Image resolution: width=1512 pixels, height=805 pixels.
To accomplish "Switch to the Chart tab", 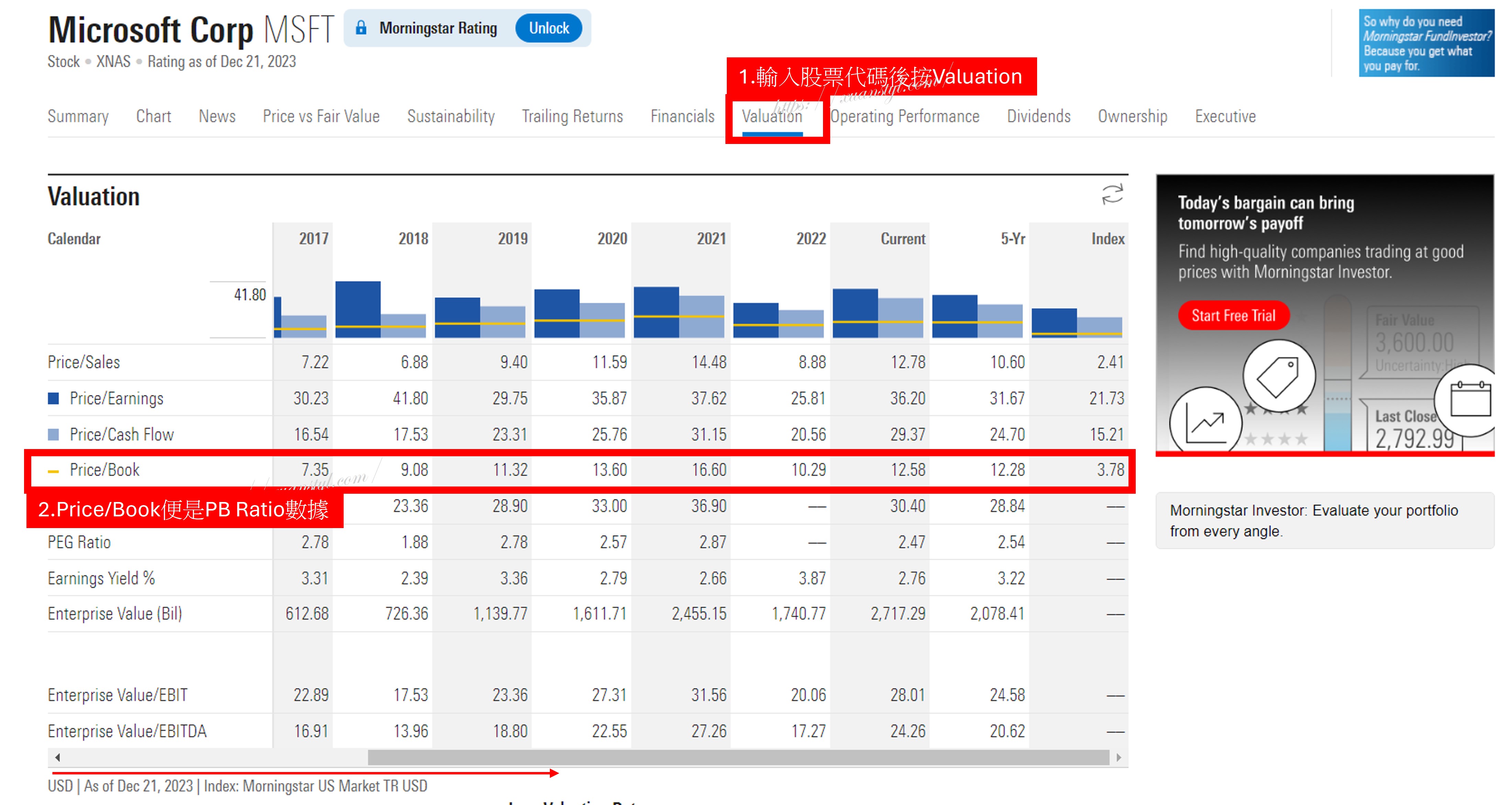I will (154, 116).
